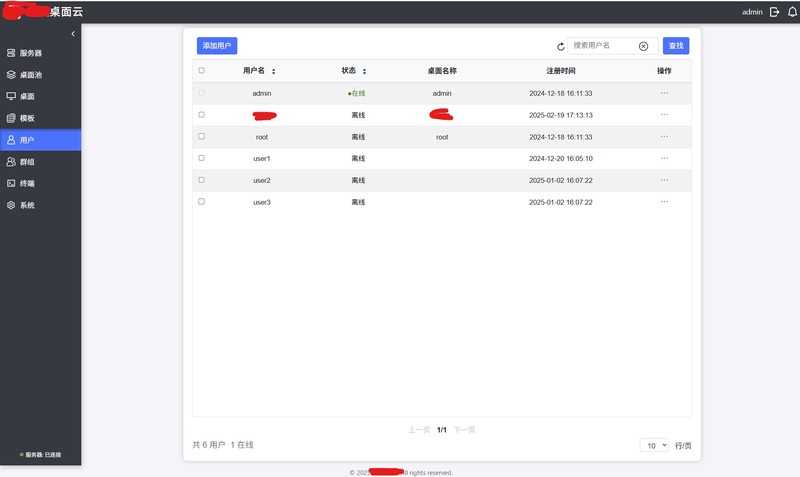This screenshot has width=800, height=477.
Task: Click the 1/1 page indicator
Action: [442, 430]
